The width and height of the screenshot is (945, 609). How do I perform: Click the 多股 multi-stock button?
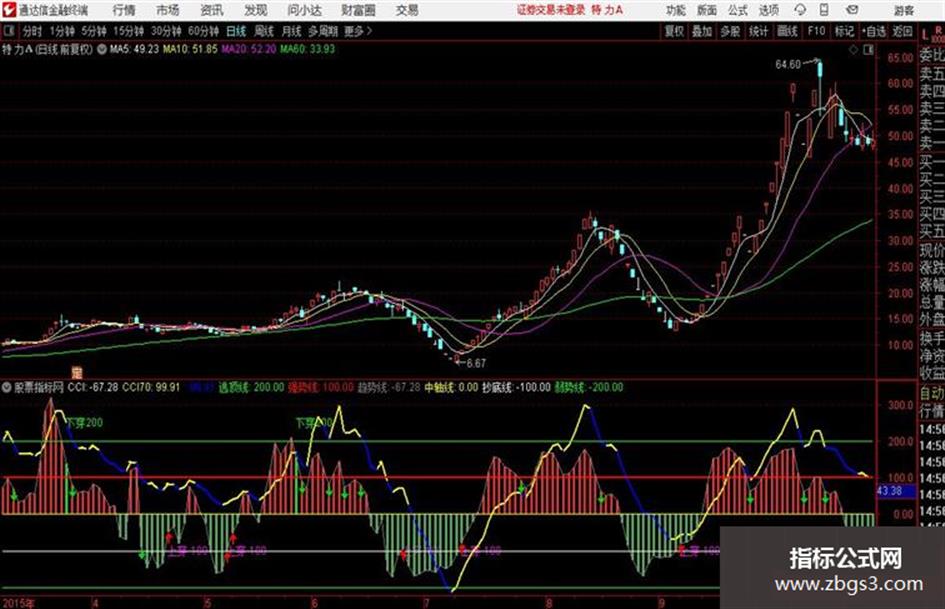pyautogui.click(x=730, y=31)
